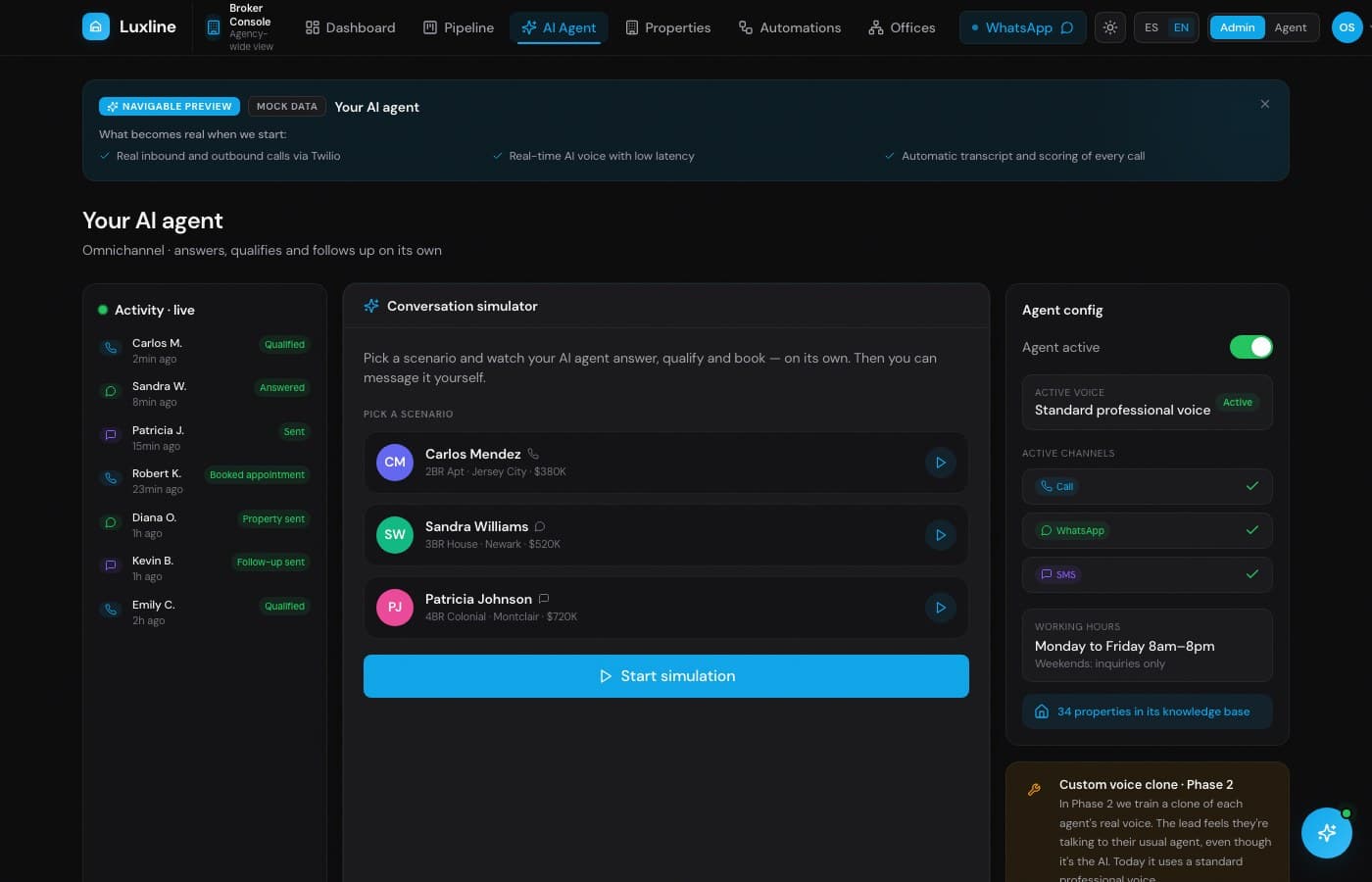The width and height of the screenshot is (1372, 882).
Task: Click the phone icon beside Emily C. activity
Action: coord(111,610)
